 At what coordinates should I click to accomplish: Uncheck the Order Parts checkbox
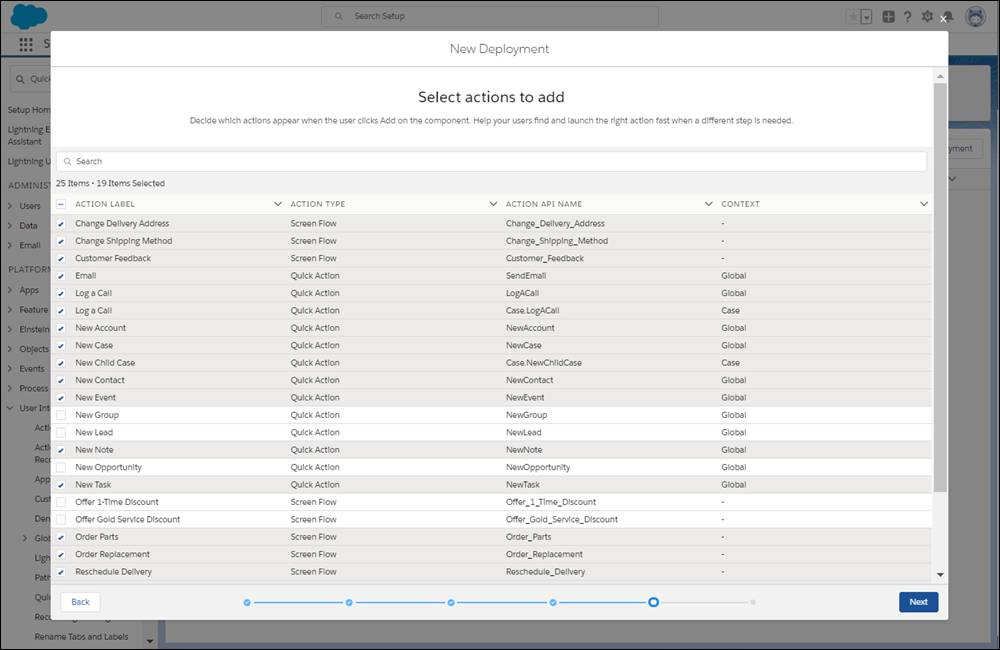[x=61, y=537]
